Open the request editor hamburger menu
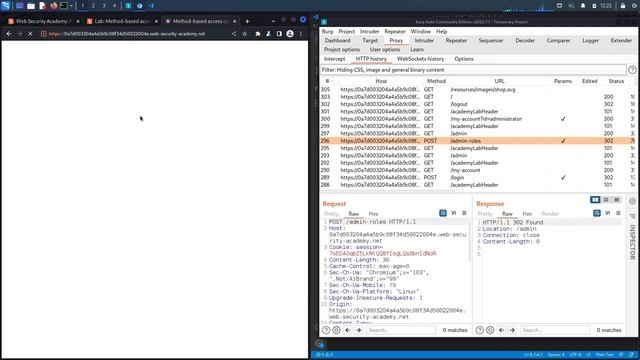Image resolution: width=640 pixels, height=360 pixels. [x=464, y=213]
